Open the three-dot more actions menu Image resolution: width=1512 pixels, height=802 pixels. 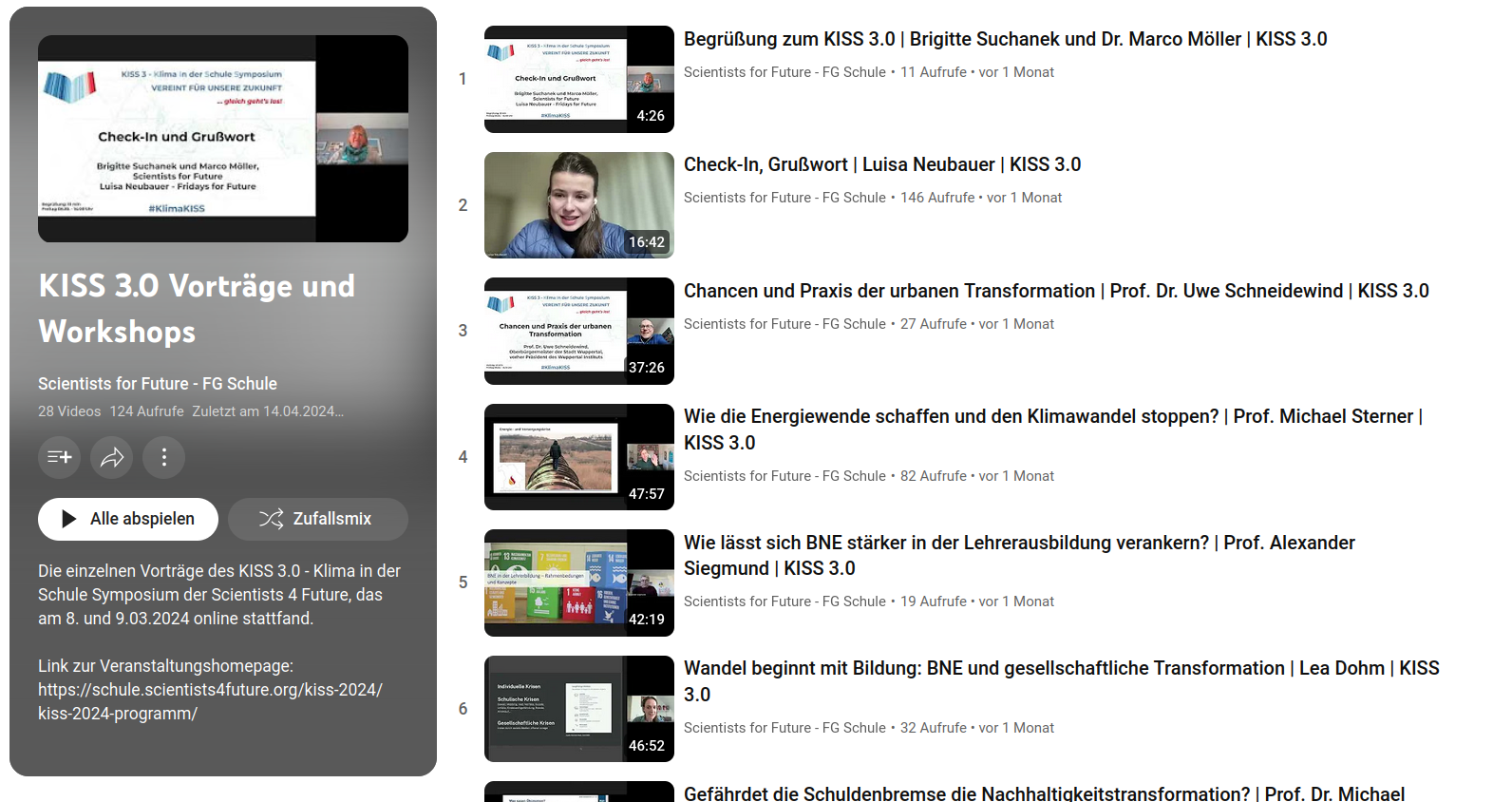coord(164,457)
